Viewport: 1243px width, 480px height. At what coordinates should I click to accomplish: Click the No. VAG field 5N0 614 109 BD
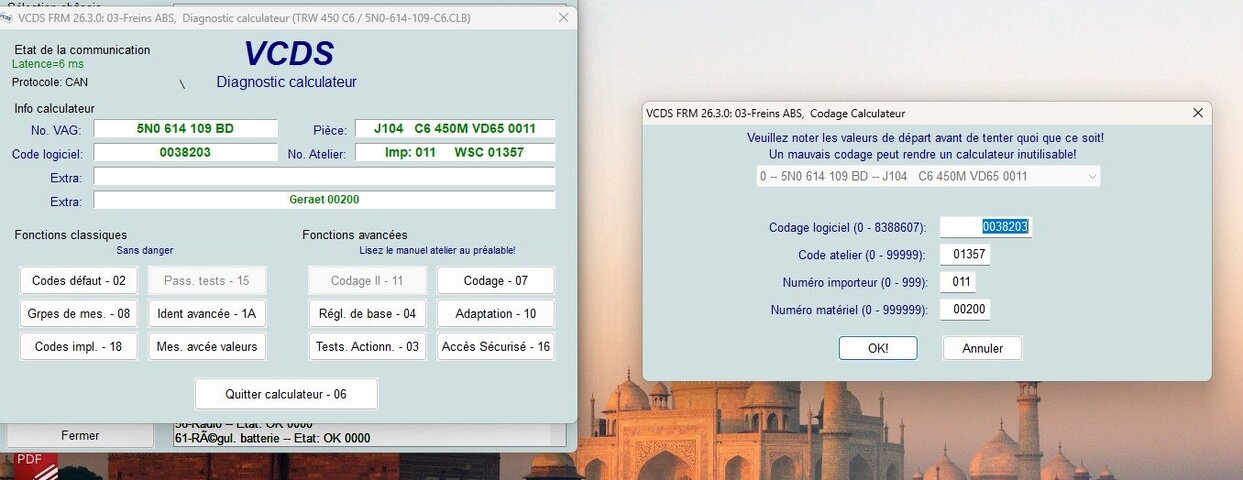pyautogui.click(x=185, y=129)
